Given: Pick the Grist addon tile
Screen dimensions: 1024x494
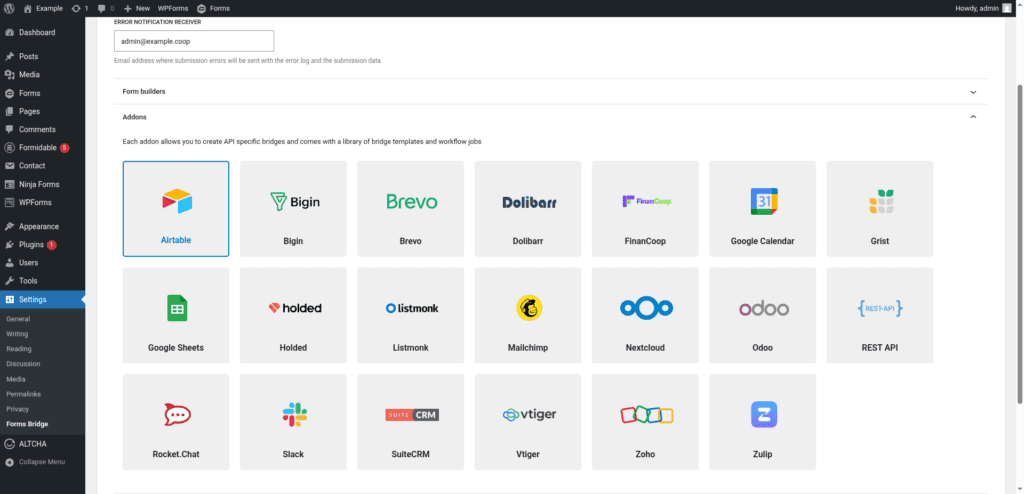Looking at the screenshot, I should [880, 208].
